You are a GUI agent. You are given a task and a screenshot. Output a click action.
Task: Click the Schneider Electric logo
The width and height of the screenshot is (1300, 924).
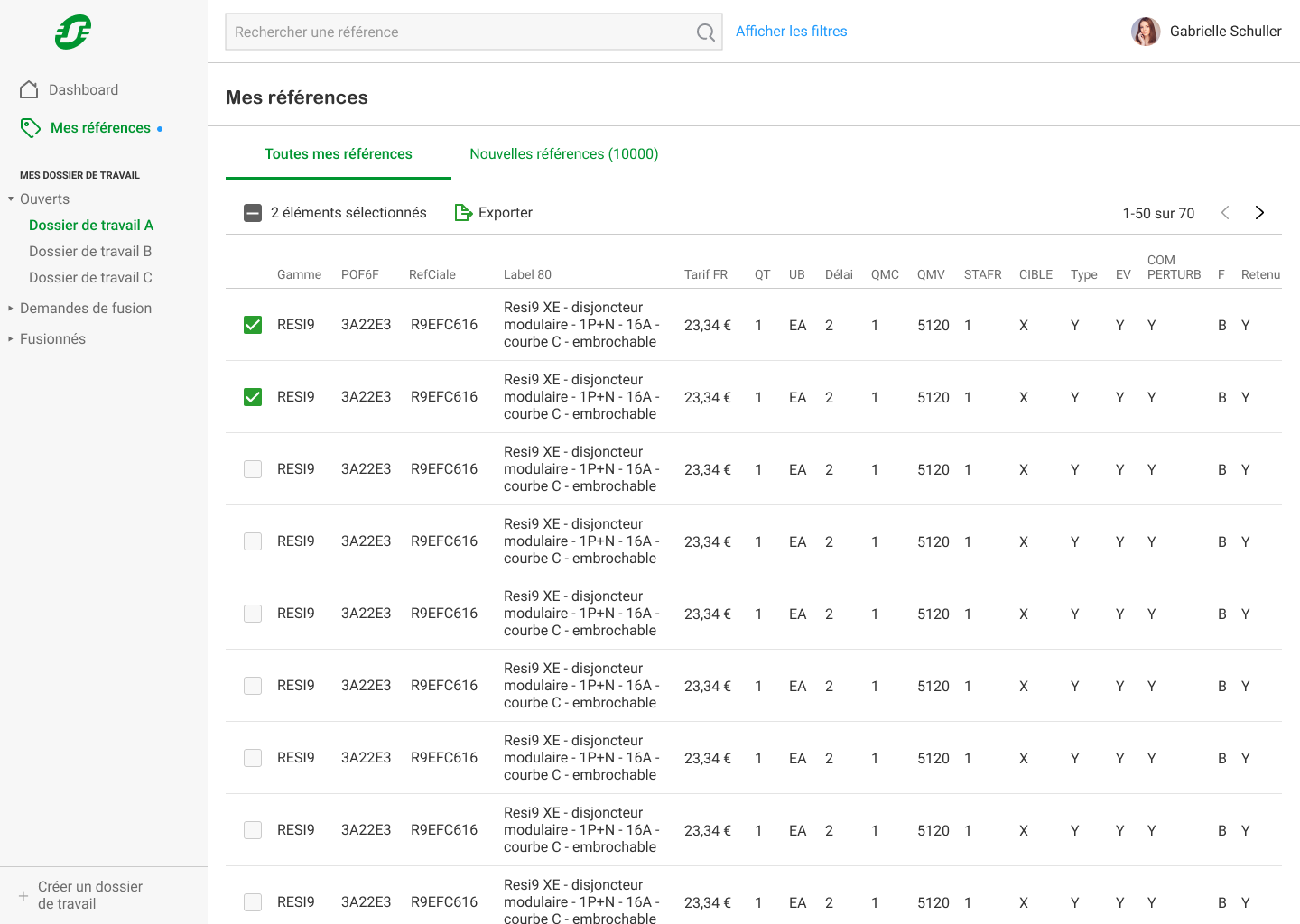coord(73,32)
